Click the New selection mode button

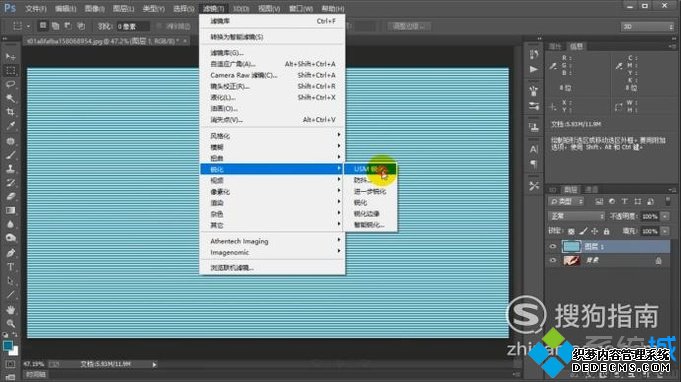43,26
